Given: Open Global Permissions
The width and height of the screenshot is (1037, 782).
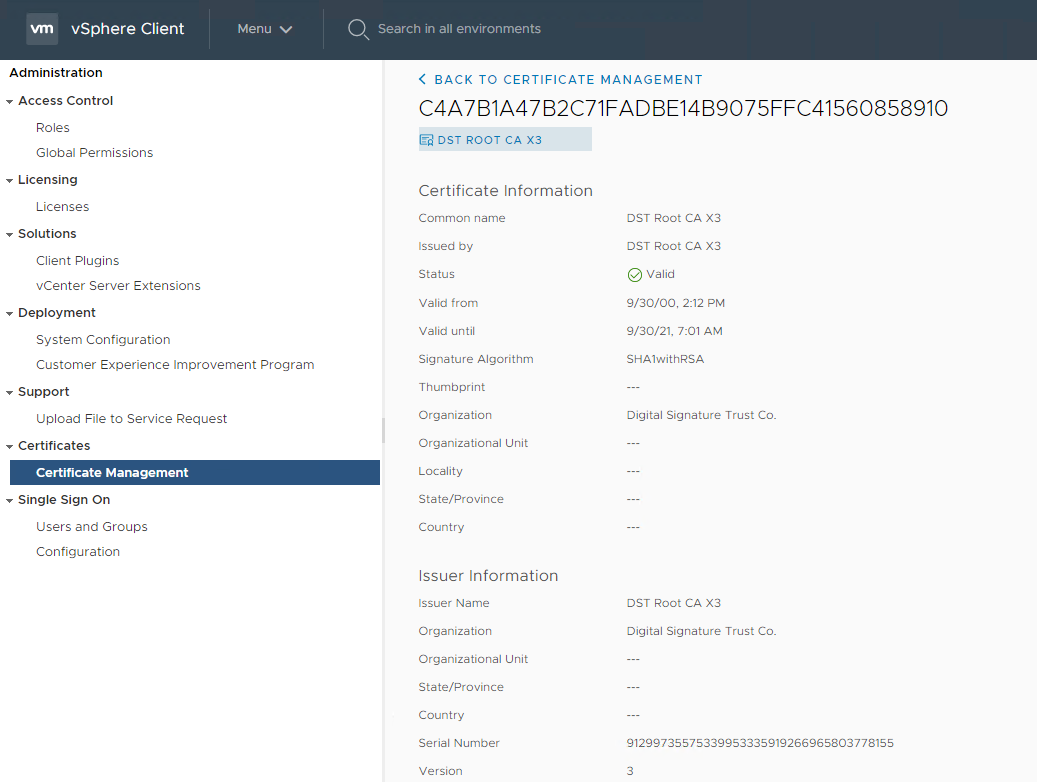Looking at the screenshot, I should [95, 153].
